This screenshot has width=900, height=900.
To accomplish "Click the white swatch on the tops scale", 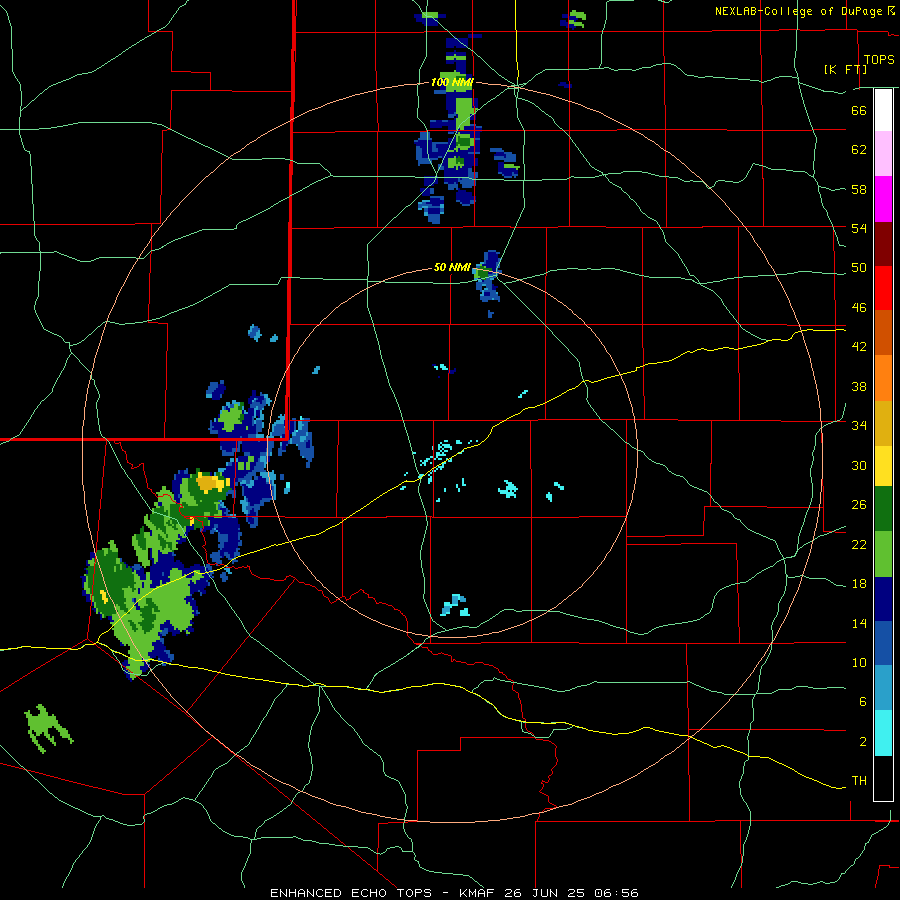I will click(x=883, y=110).
